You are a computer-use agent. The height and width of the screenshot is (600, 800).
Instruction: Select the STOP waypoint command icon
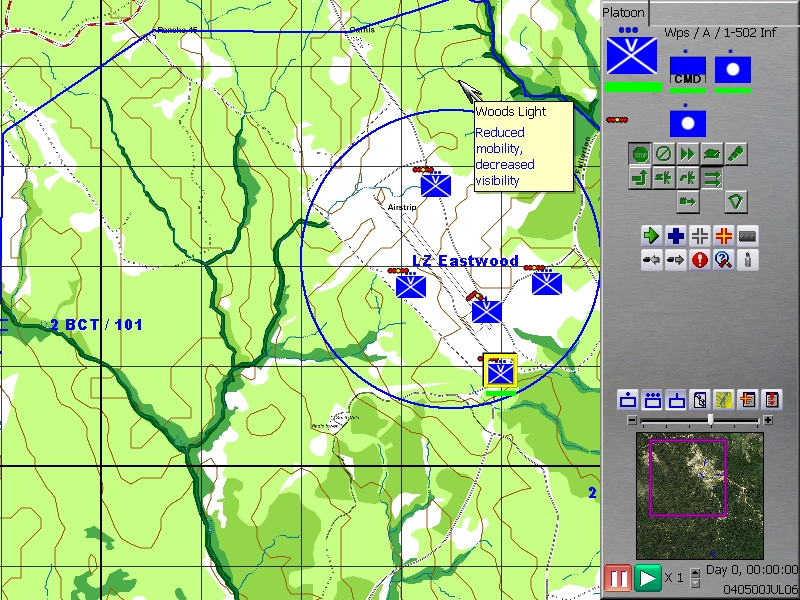tap(640, 153)
